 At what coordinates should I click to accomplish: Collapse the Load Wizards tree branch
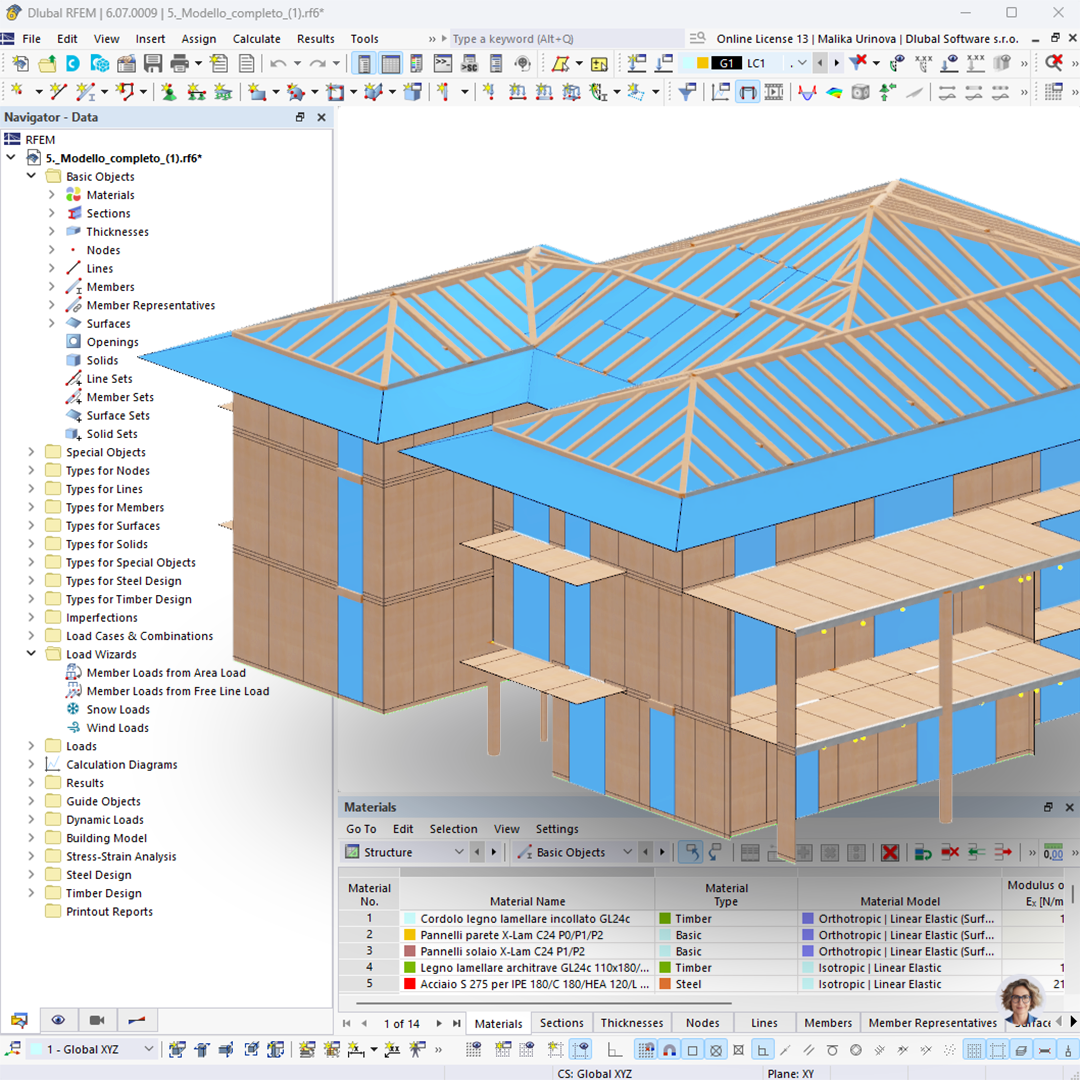(x=30, y=654)
